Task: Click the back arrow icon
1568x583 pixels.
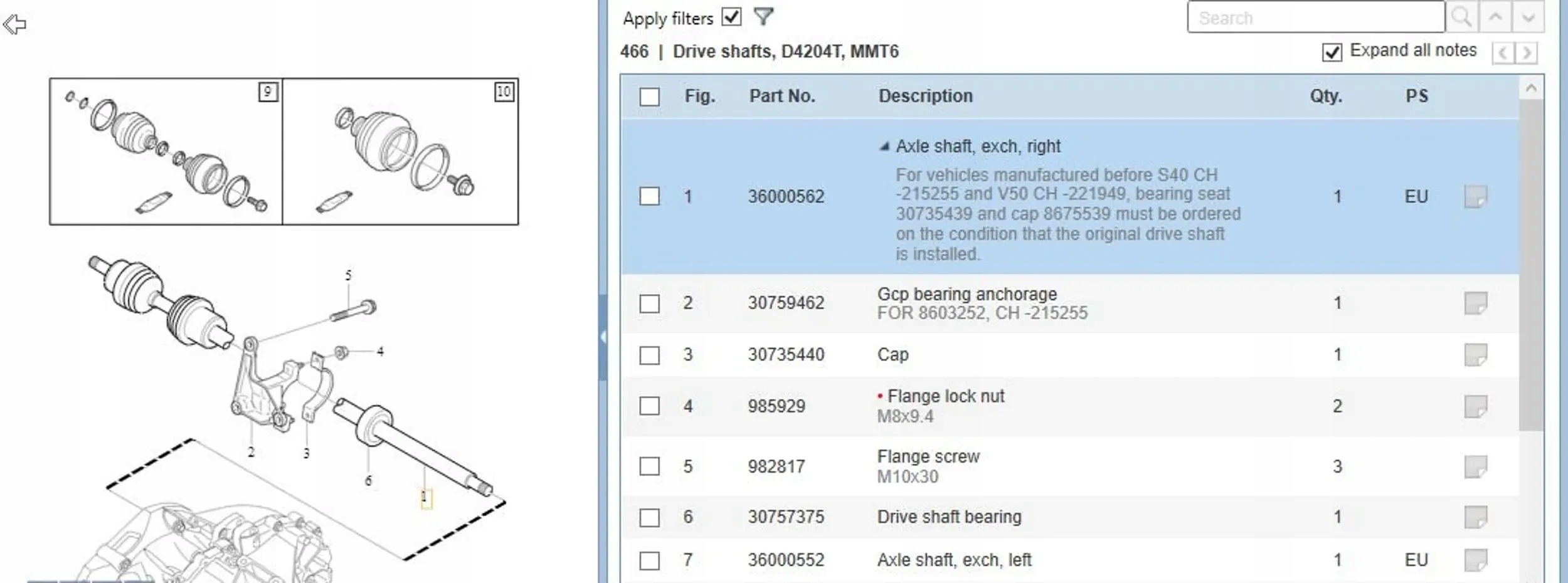Action: 14,24
